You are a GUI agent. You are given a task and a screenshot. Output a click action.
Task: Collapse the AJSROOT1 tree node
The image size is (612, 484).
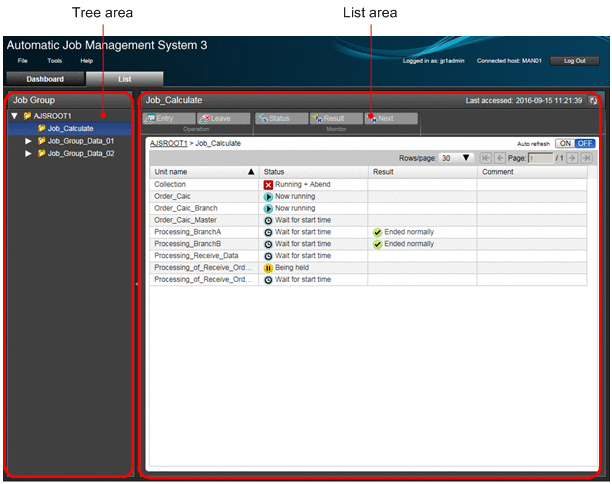pos(14,116)
